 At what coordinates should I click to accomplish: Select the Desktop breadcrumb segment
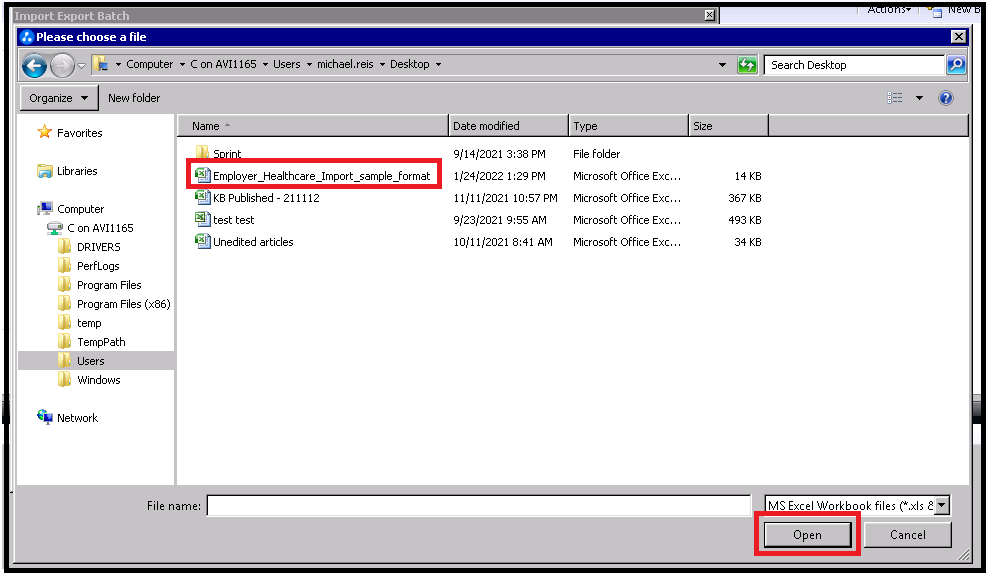coord(410,64)
